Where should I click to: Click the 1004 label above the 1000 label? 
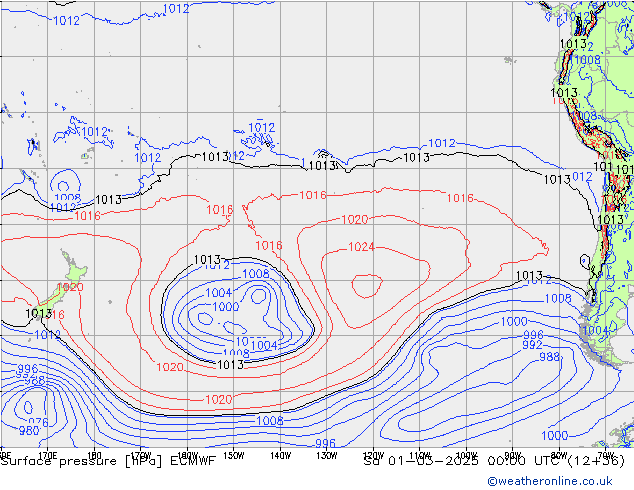click(219, 292)
